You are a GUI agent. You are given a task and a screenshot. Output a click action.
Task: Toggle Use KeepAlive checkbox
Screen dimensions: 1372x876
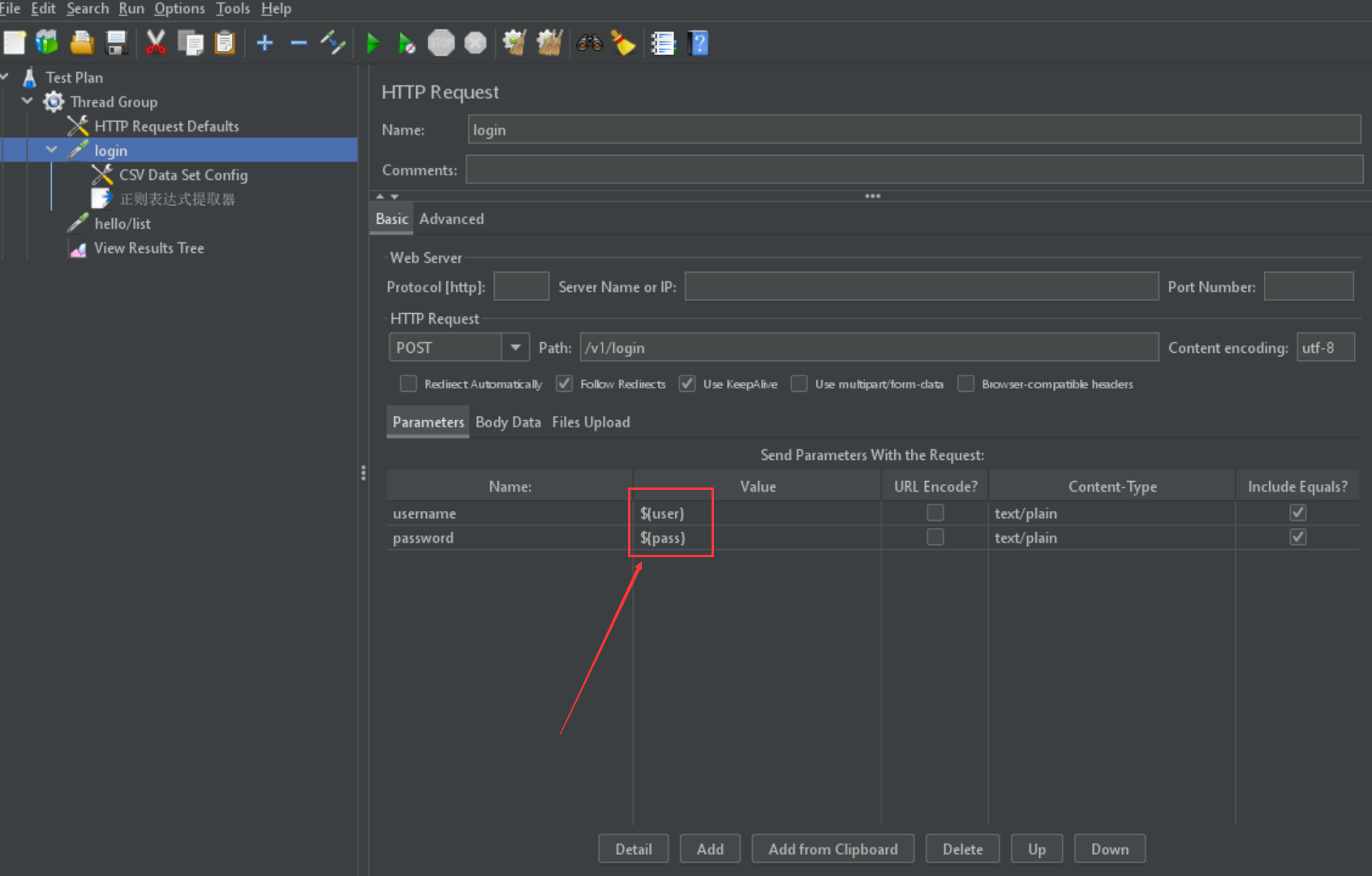coord(687,384)
